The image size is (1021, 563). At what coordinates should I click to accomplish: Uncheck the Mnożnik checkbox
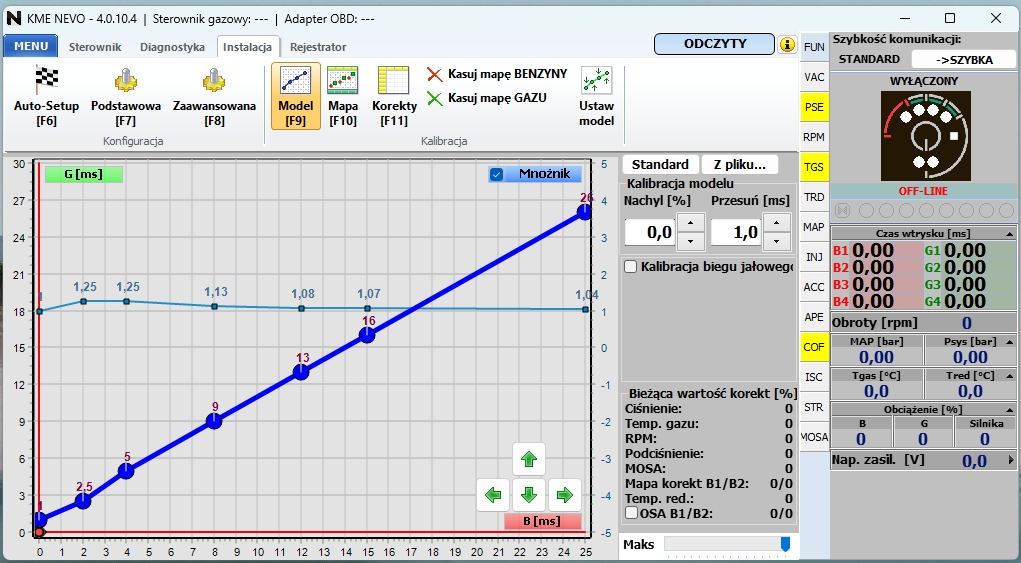click(x=496, y=174)
